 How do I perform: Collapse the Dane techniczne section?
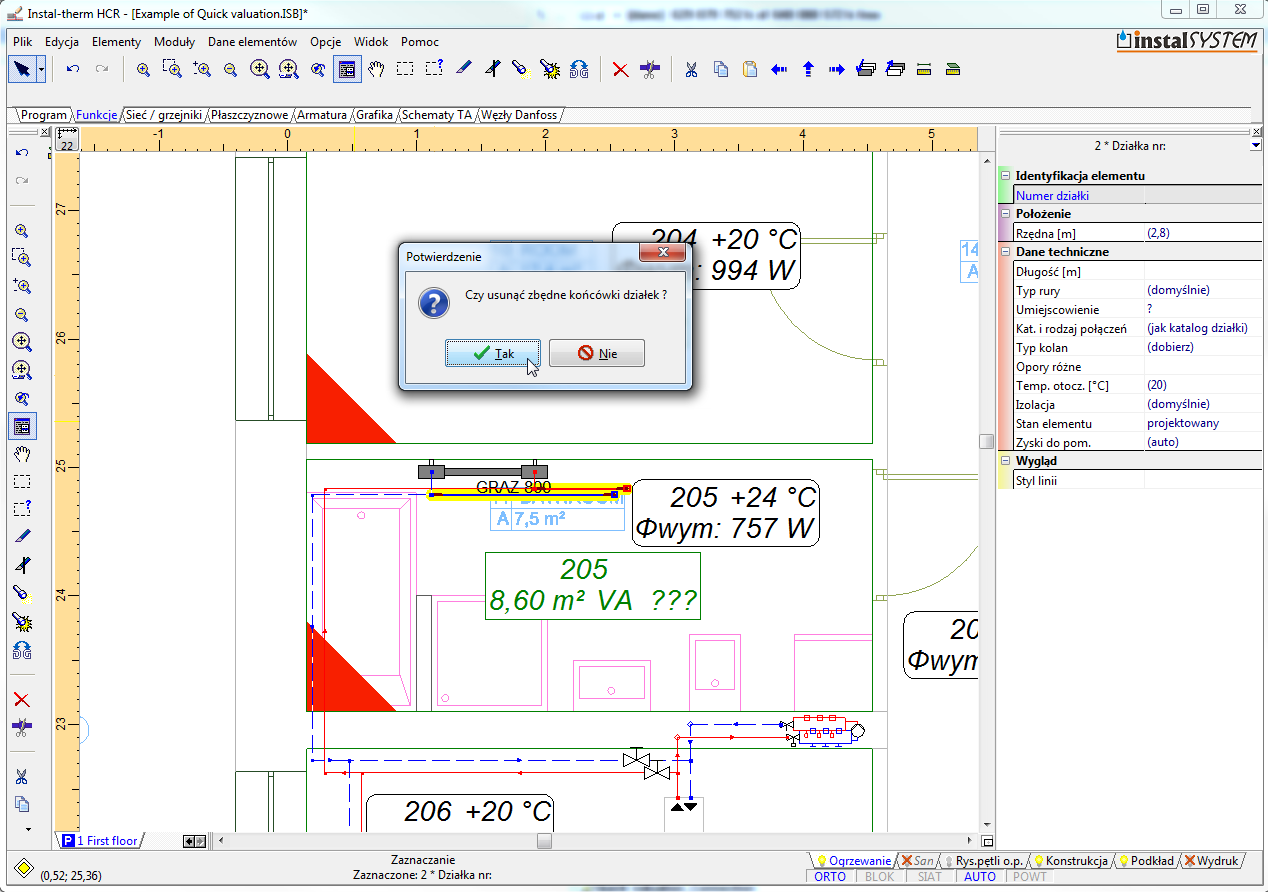1006,252
